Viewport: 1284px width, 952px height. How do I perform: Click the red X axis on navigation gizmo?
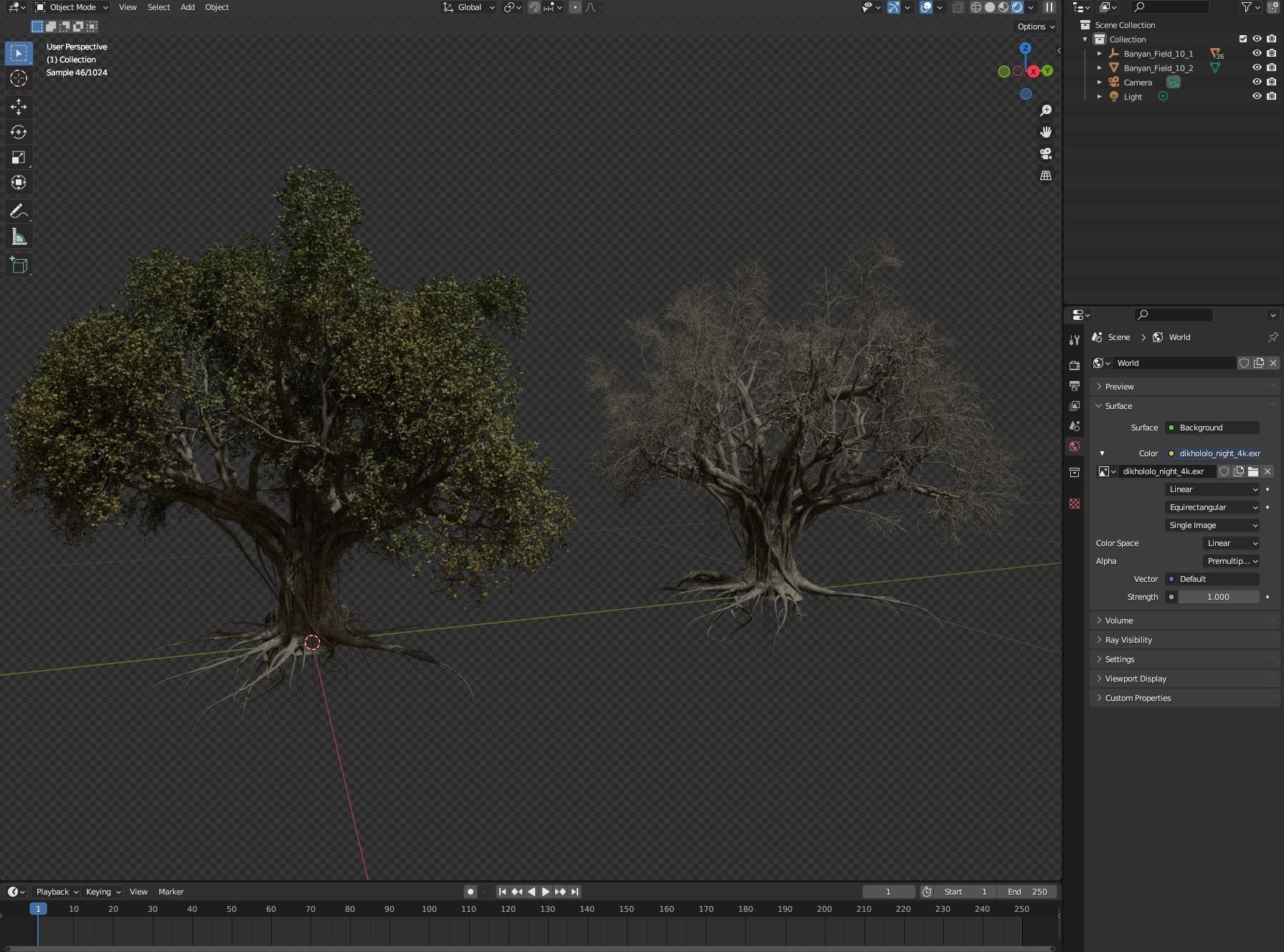point(1033,71)
